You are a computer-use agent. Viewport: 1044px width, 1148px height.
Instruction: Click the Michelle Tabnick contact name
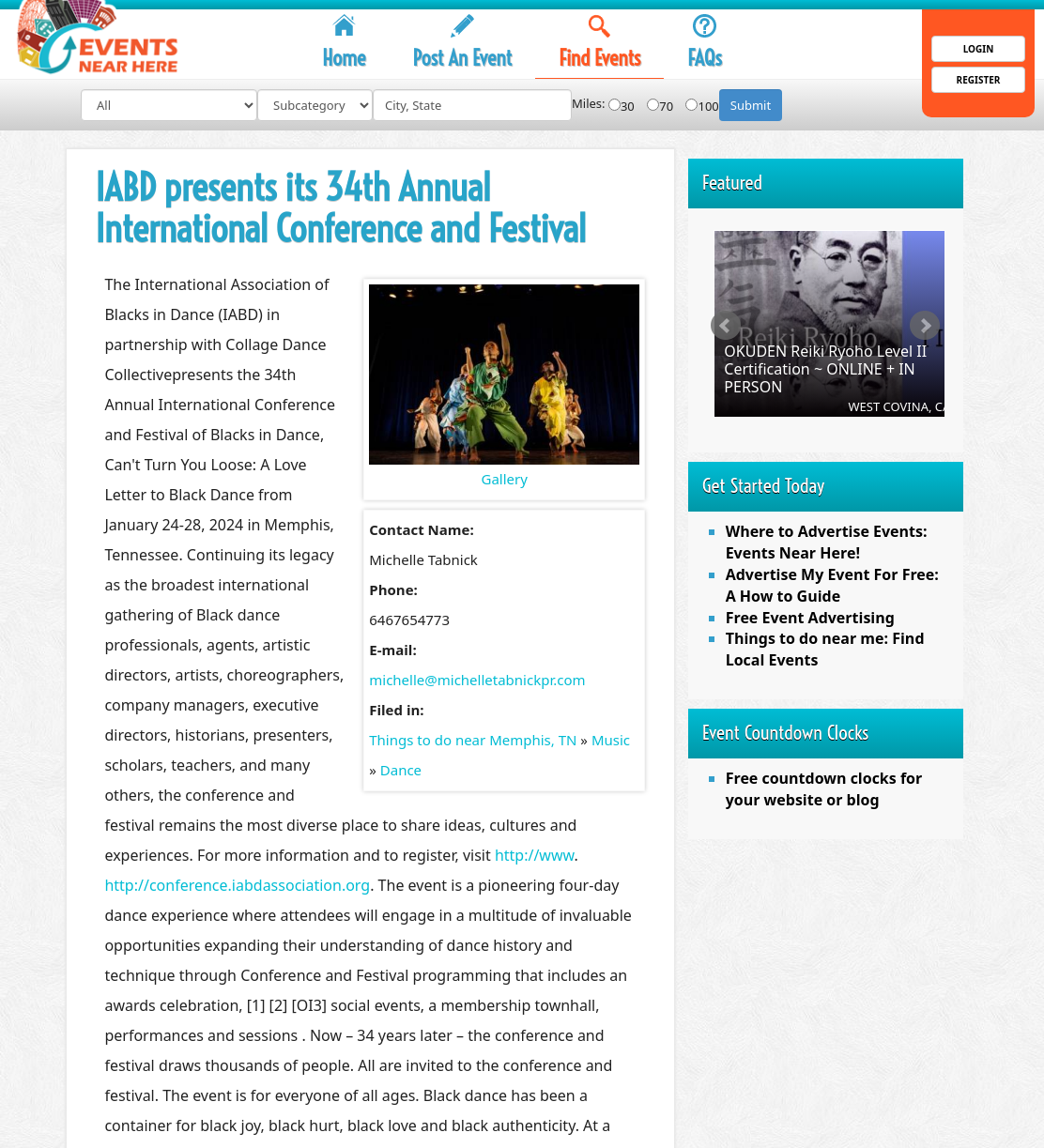pyautogui.click(x=423, y=560)
